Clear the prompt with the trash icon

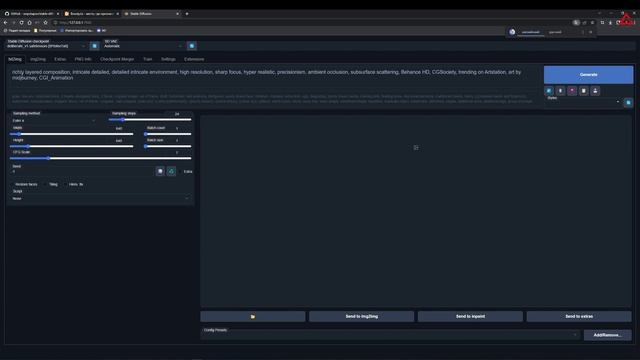[x=560, y=91]
